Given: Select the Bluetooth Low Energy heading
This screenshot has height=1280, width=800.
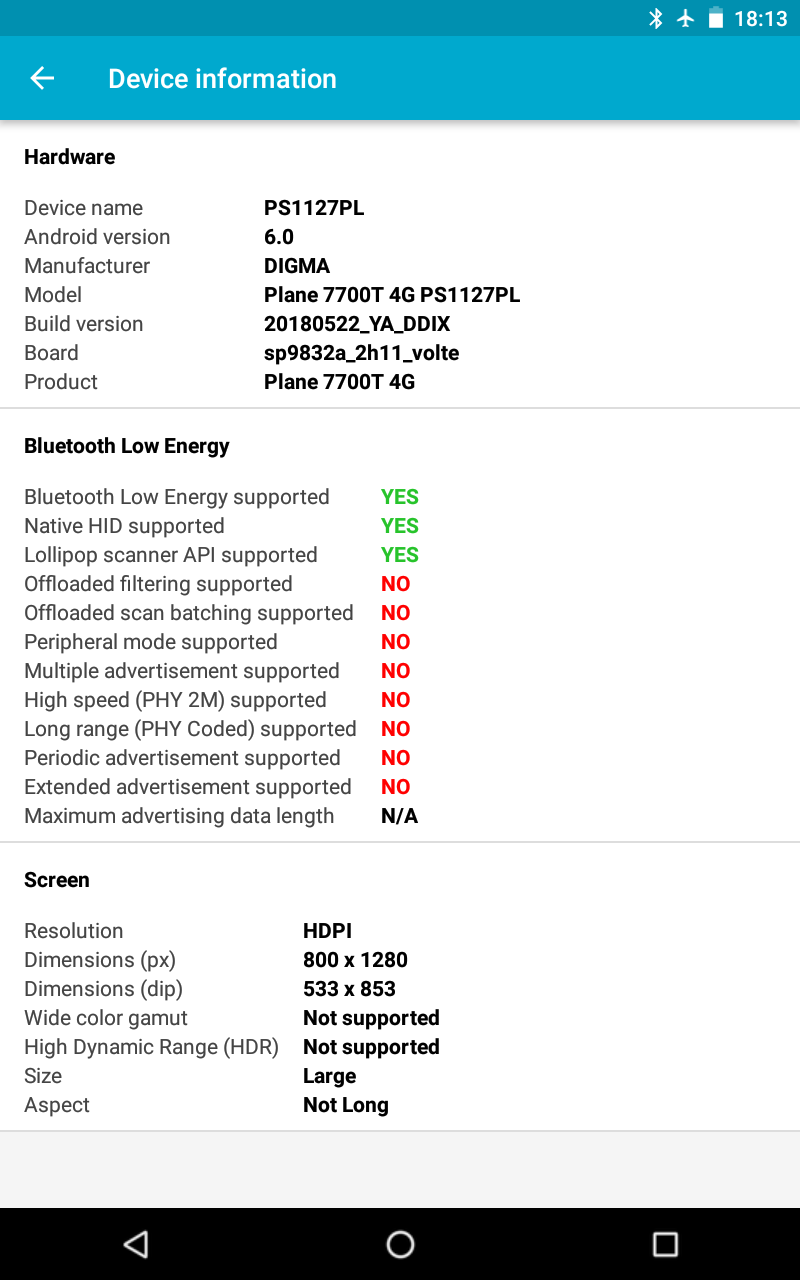Looking at the screenshot, I should [x=127, y=446].
